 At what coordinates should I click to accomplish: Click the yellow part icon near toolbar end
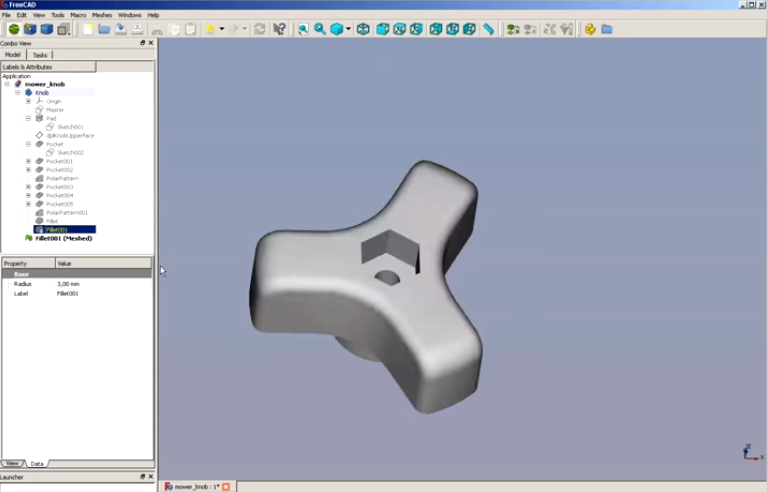[x=590, y=29]
